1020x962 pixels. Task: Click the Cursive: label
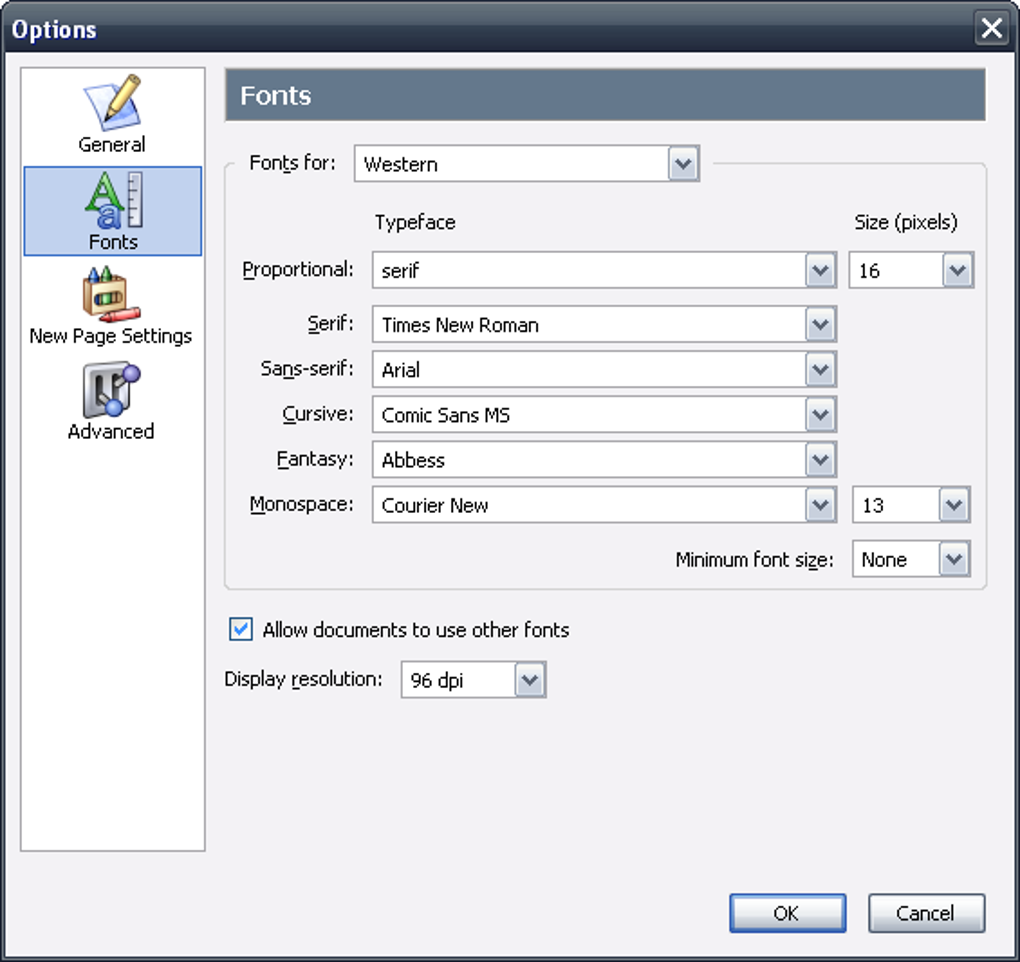click(318, 414)
